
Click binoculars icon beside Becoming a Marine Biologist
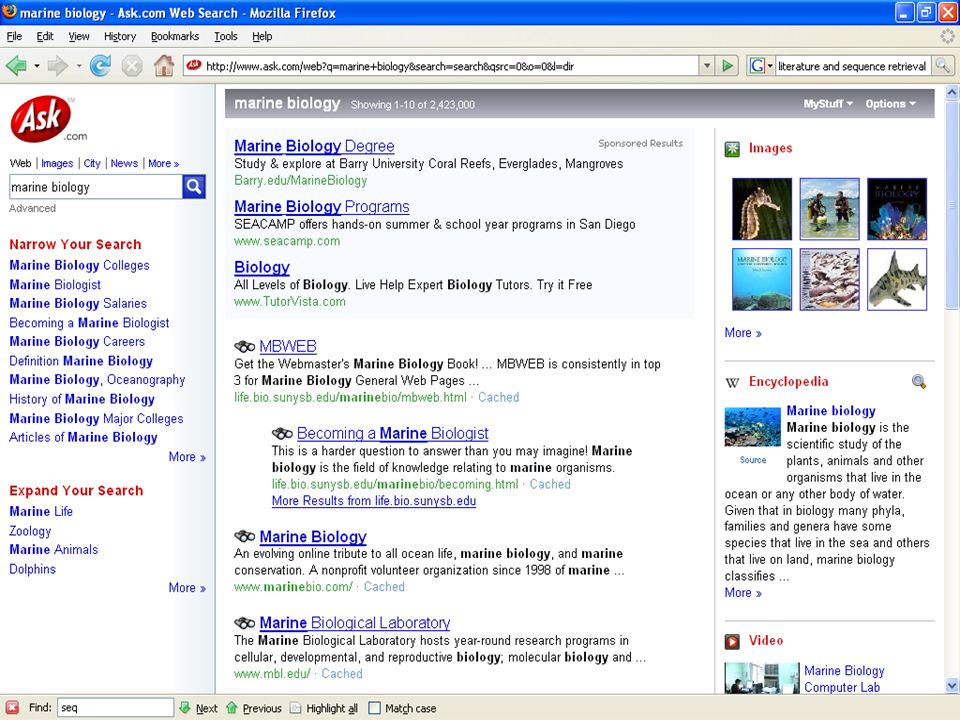coord(282,433)
